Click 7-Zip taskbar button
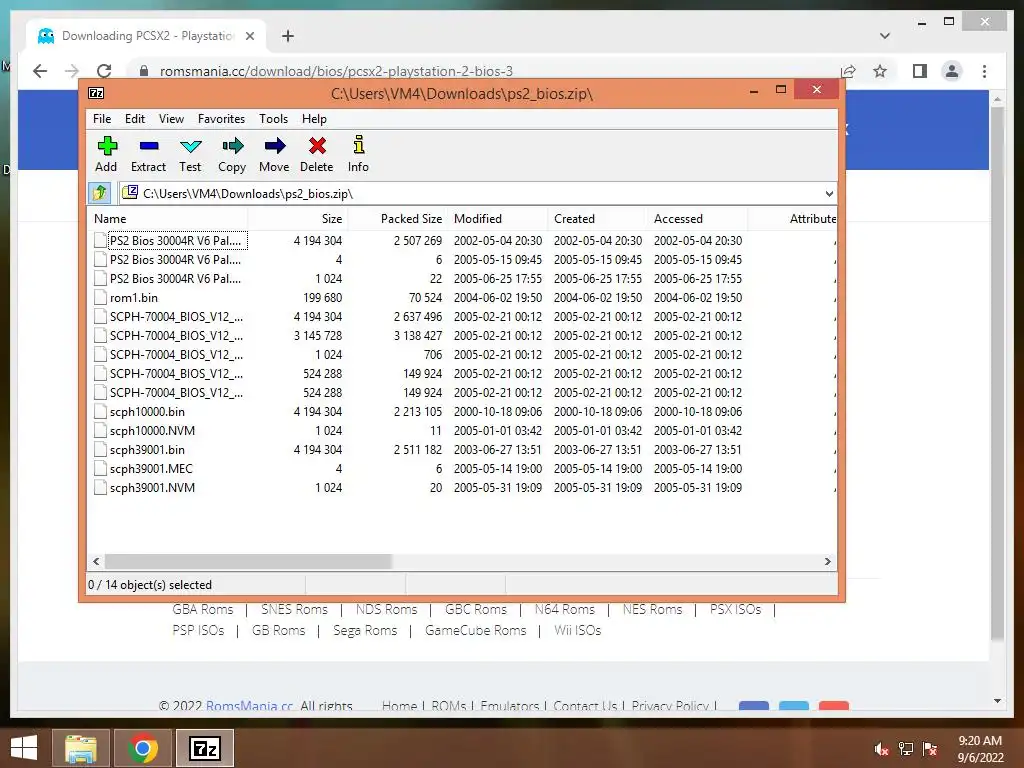This screenshot has width=1024, height=768. (x=205, y=748)
